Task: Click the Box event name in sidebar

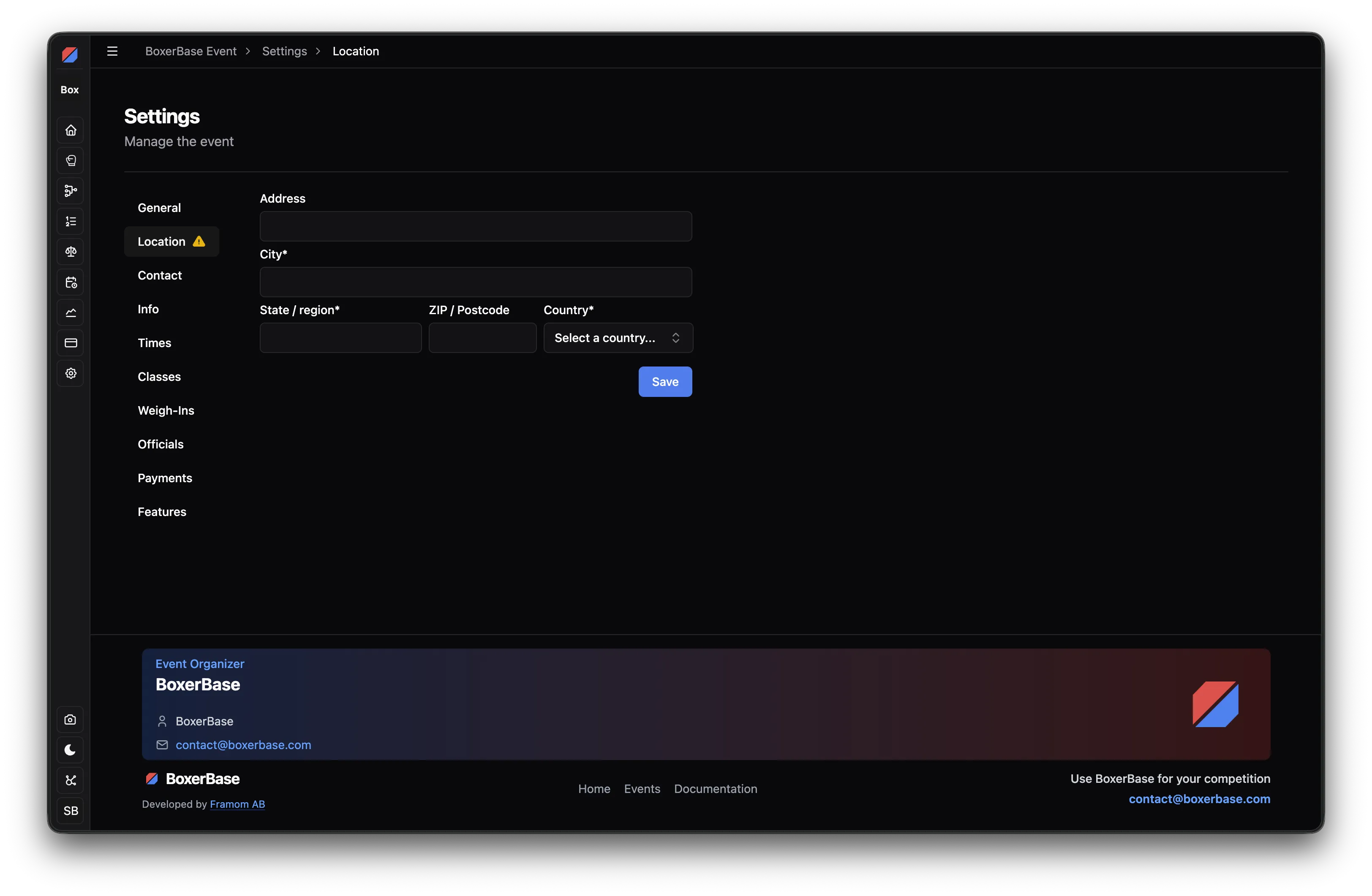Action: pos(70,90)
